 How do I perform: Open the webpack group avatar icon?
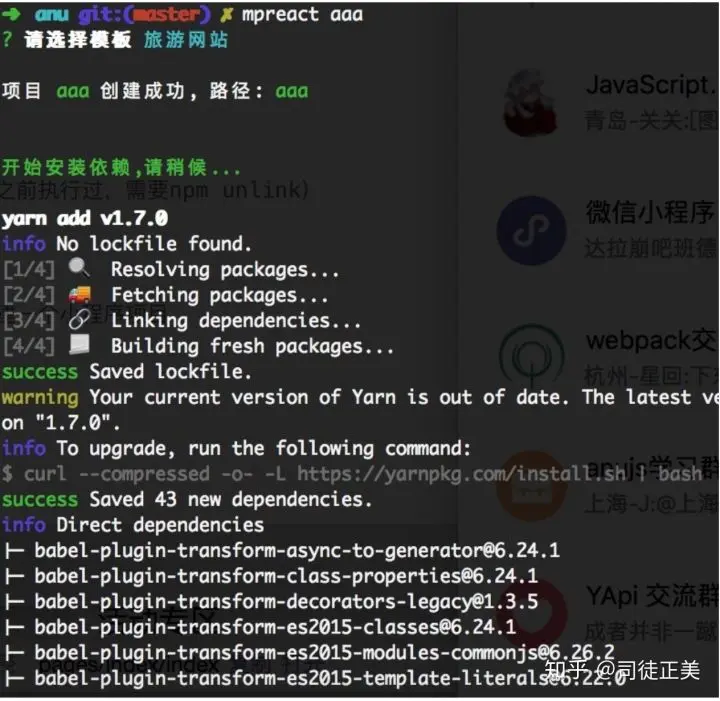click(x=532, y=355)
